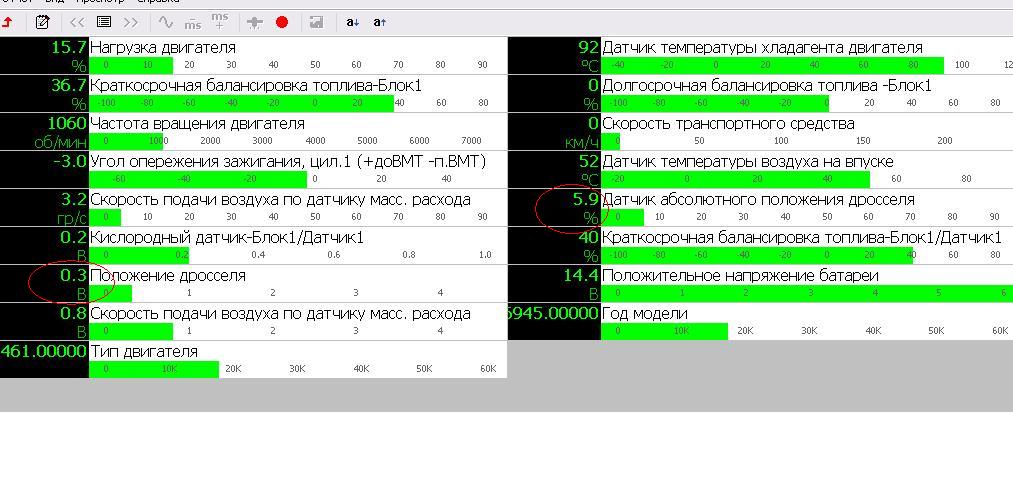Increase font size with a-up icon
The width and height of the screenshot is (1013, 480).
[380, 23]
